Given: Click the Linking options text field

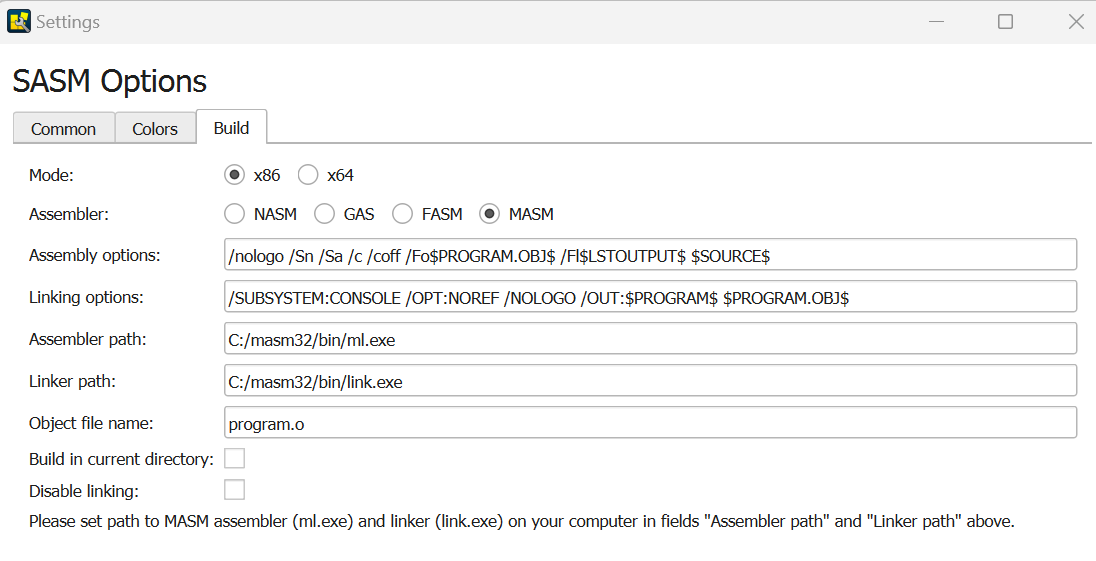Looking at the screenshot, I should 650,297.
